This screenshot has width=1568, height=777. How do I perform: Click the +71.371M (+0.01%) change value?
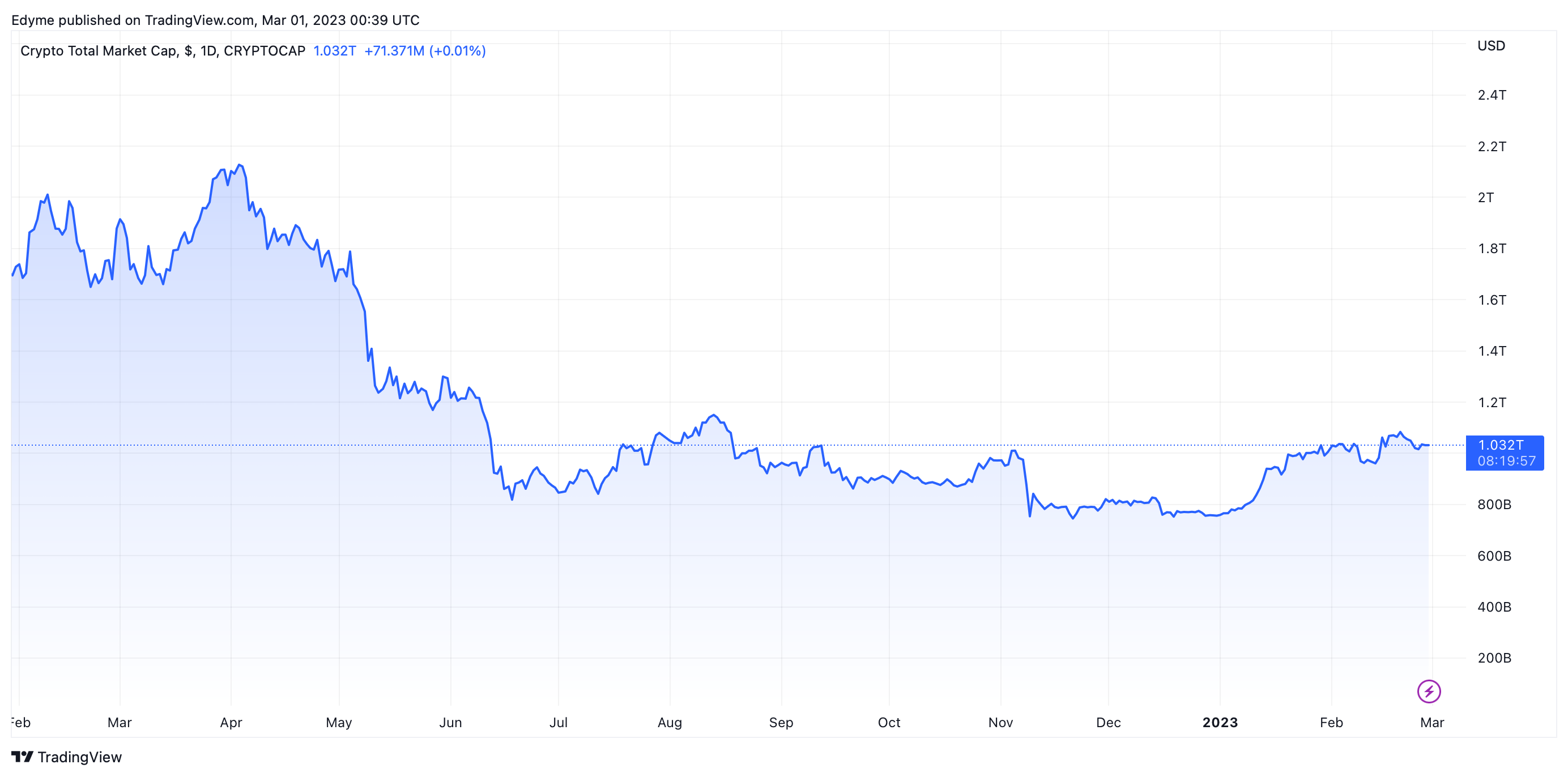point(424,50)
